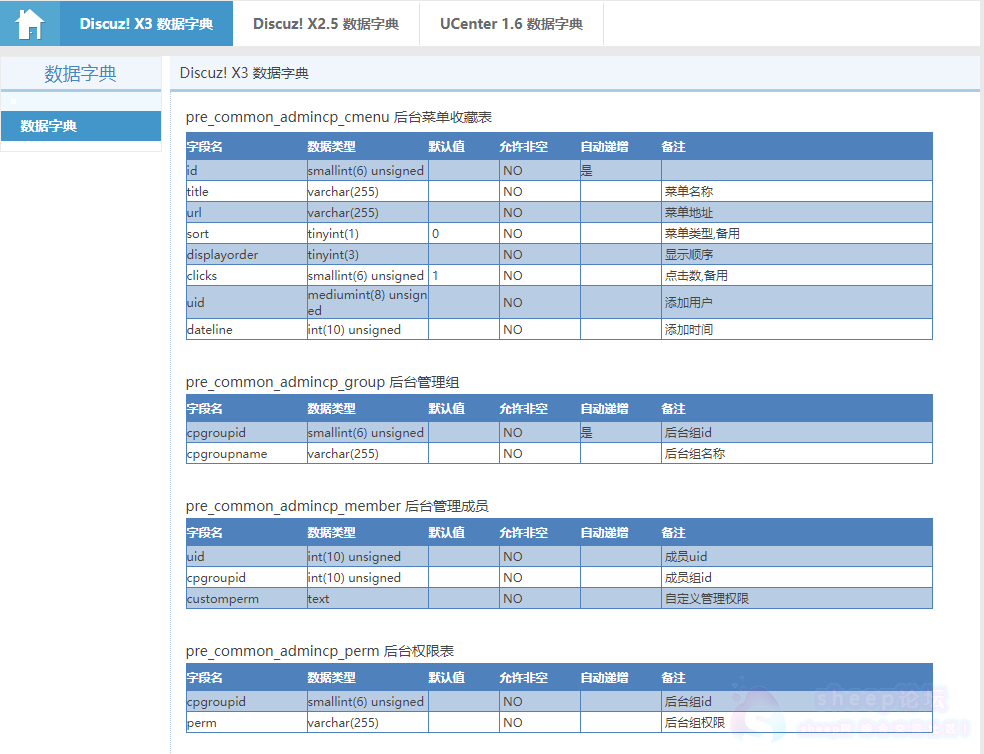
Task: Click the 成员uid remark cell
Action: (x=797, y=557)
